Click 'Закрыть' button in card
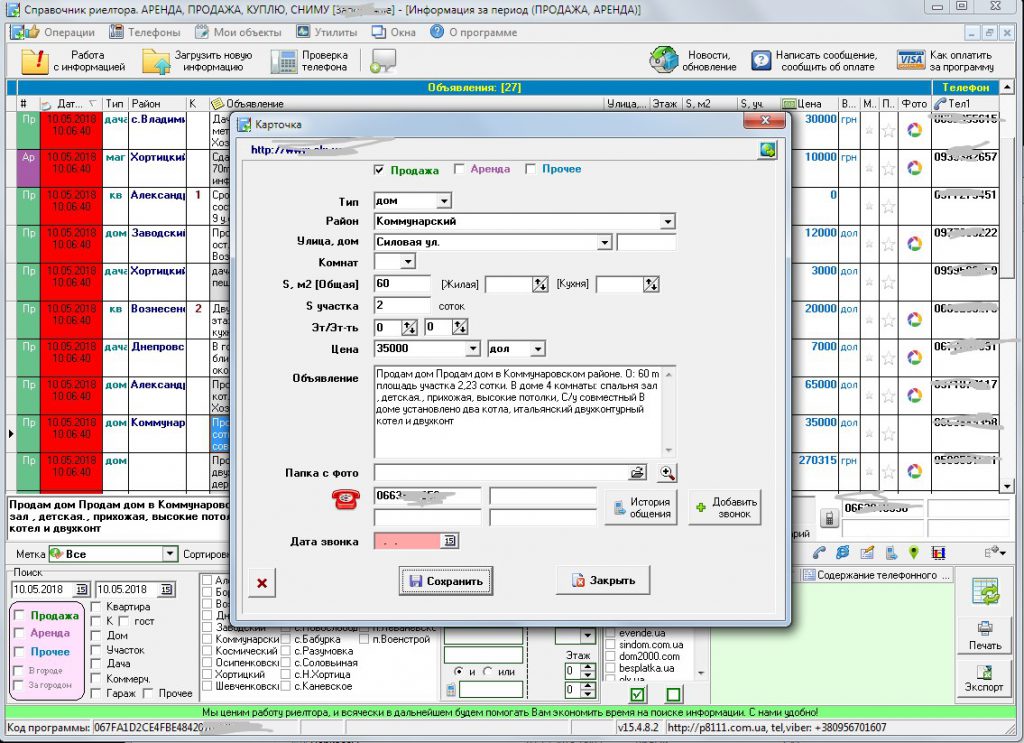The image size is (1024, 743). pyautogui.click(x=603, y=580)
